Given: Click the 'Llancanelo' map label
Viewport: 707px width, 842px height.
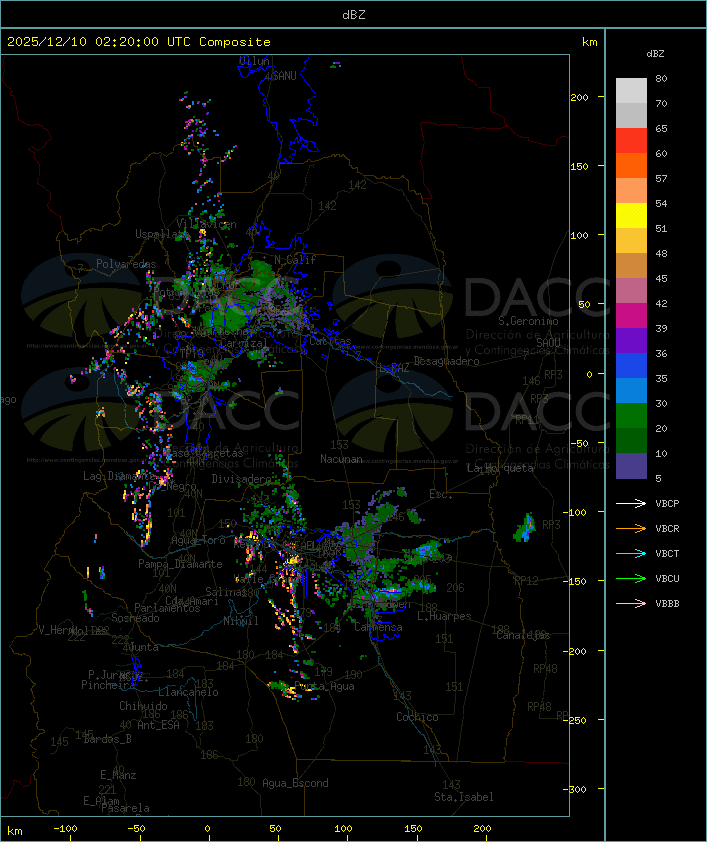Looking at the screenshot, I should (x=188, y=692).
